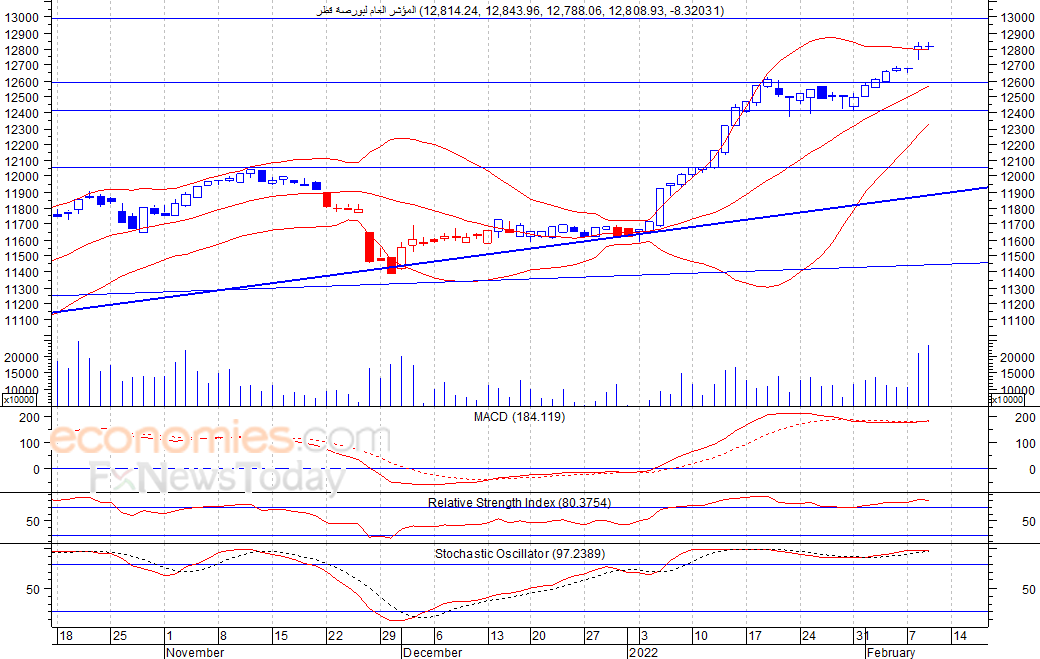Click the 12600 price on the left axis

[21, 82]
